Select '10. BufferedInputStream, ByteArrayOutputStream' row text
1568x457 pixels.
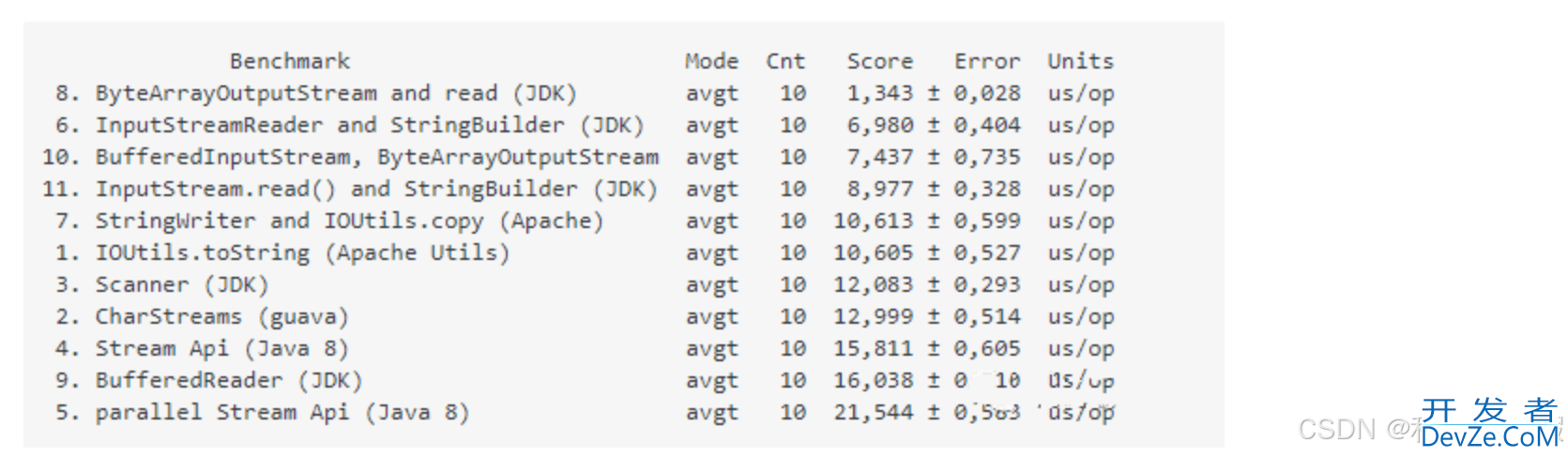pos(351,158)
